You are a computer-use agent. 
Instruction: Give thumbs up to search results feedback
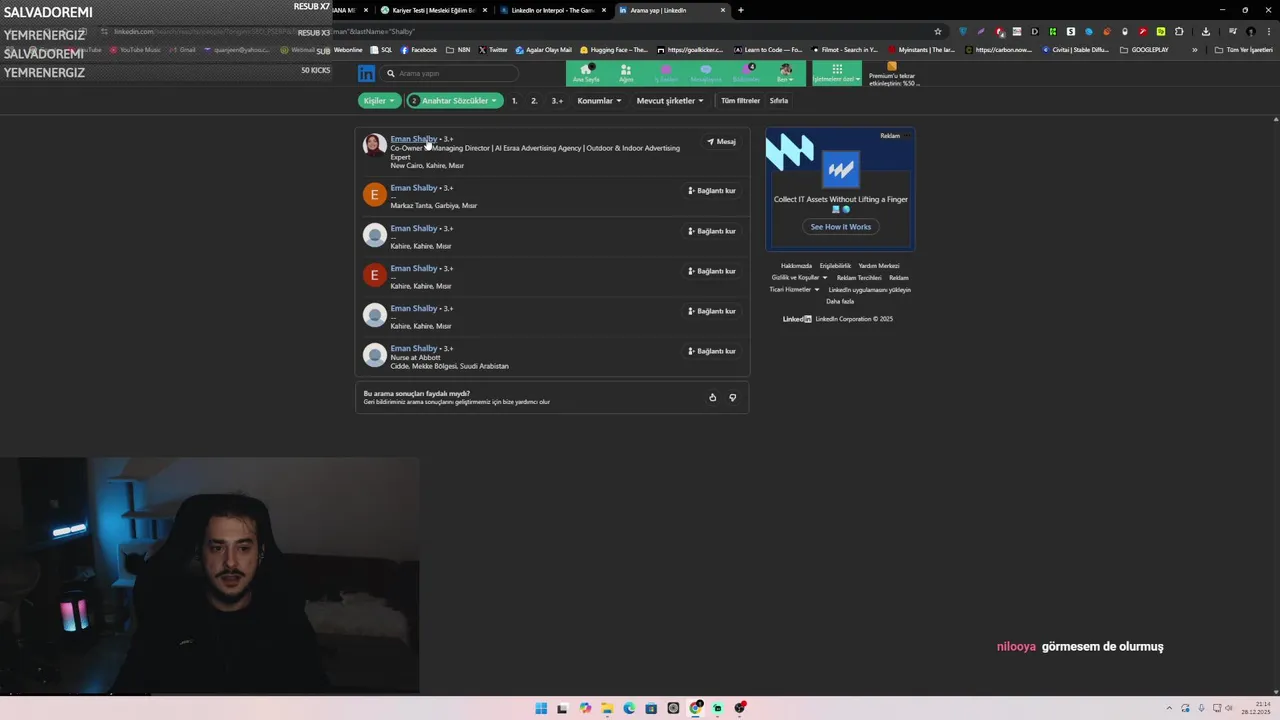[x=713, y=398]
